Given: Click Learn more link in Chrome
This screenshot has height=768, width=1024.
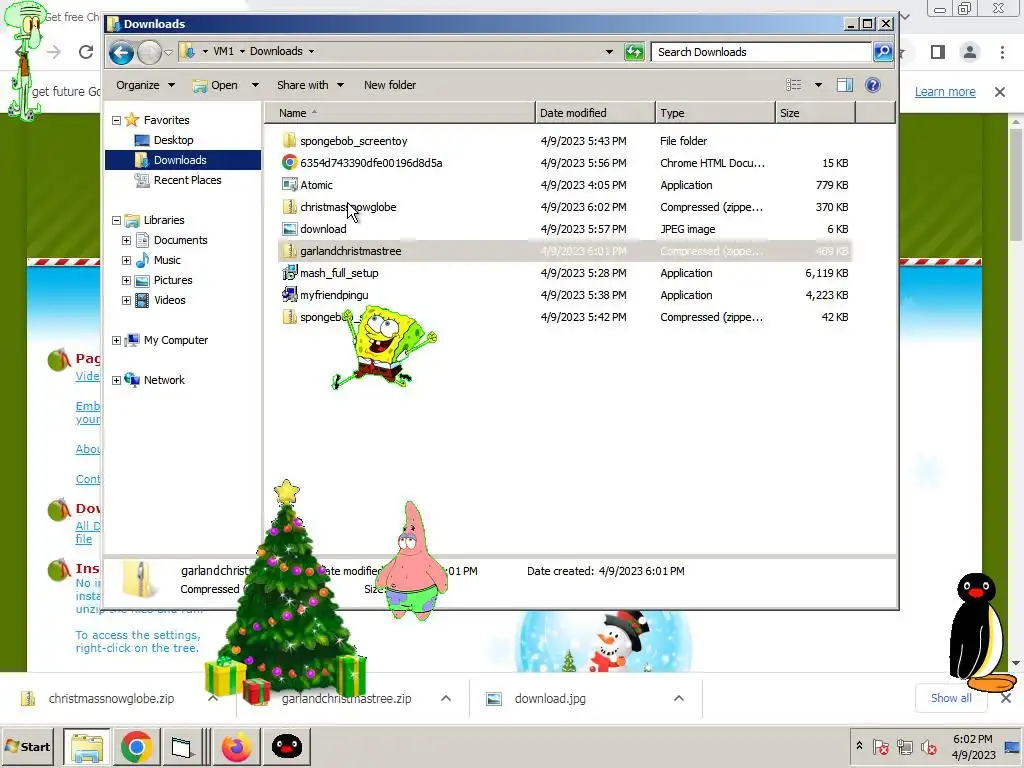Looking at the screenshot, I should tap(945, 91).
